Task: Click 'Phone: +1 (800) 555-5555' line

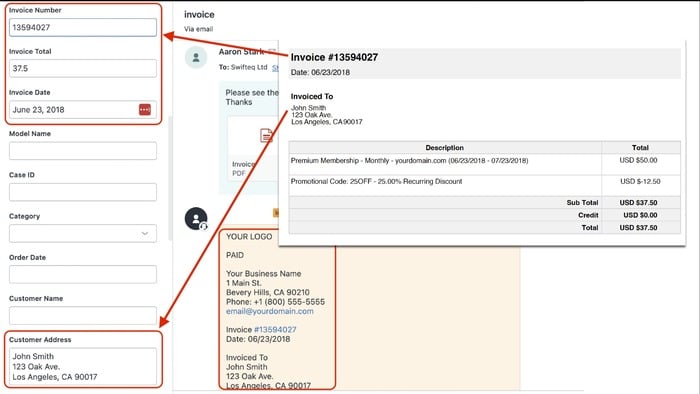Action: pyautogui.click(x=275, y=302)
